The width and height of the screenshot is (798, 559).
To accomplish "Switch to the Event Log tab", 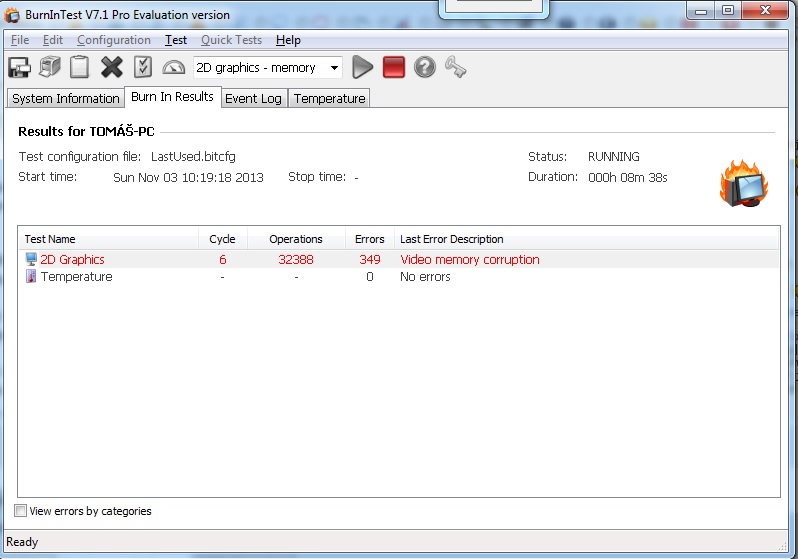I will point(253,98).
